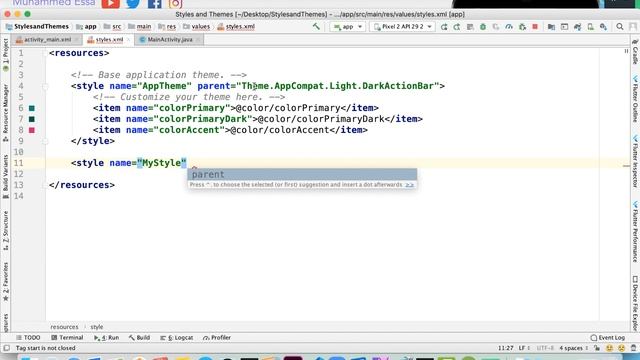This screenshot has width=640, height=360.
Task: Click the Project Structure folder icon
Action: 551,27
